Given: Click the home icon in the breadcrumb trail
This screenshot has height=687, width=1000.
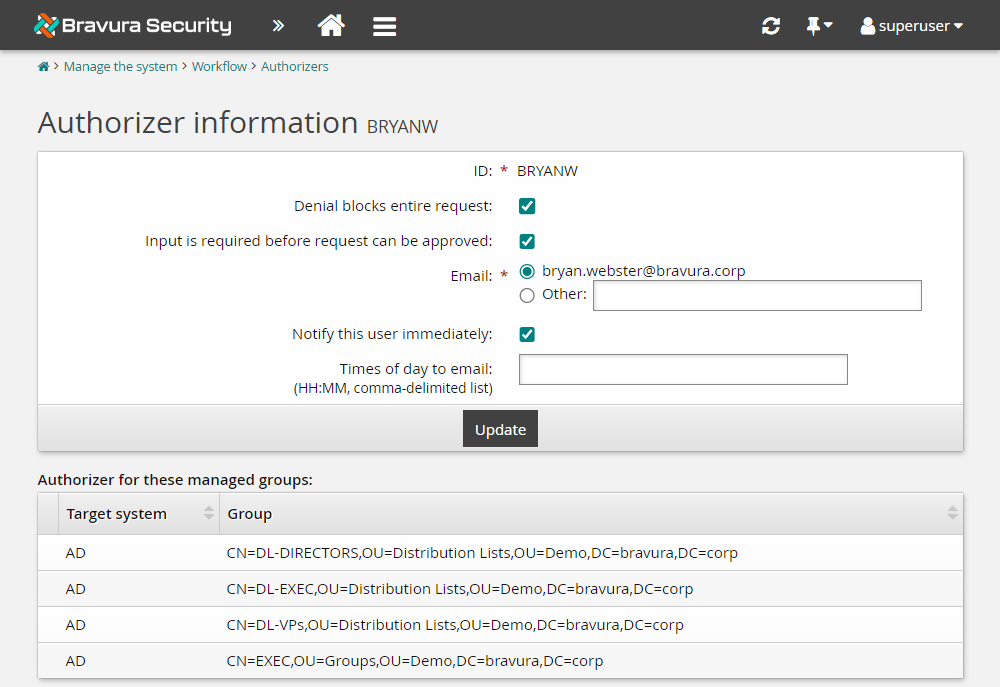Looking at the screenshot, I should pyautogui.click(x=43, y=66).
